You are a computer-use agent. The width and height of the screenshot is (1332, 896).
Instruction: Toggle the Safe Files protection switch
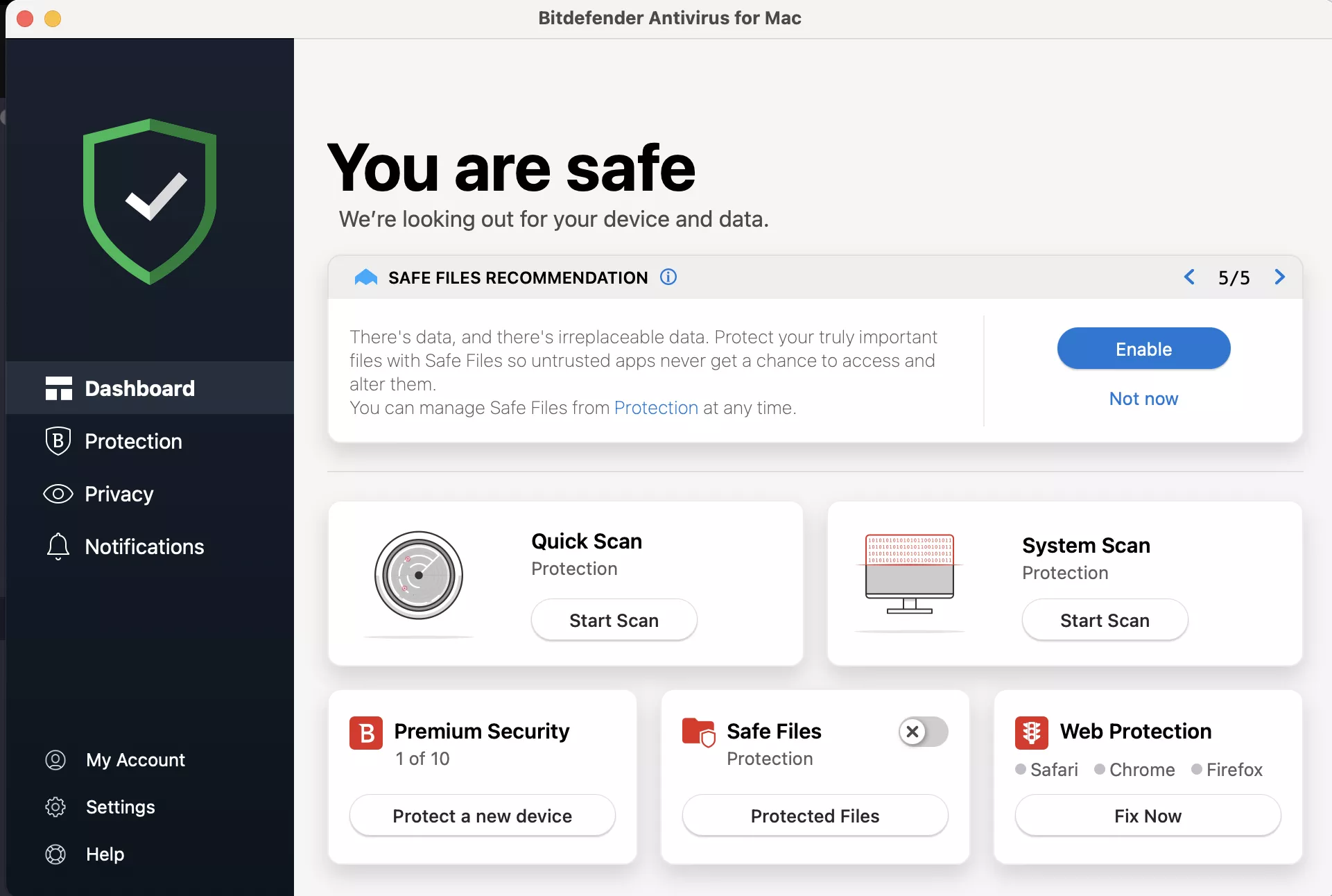[x=923, y=732]
